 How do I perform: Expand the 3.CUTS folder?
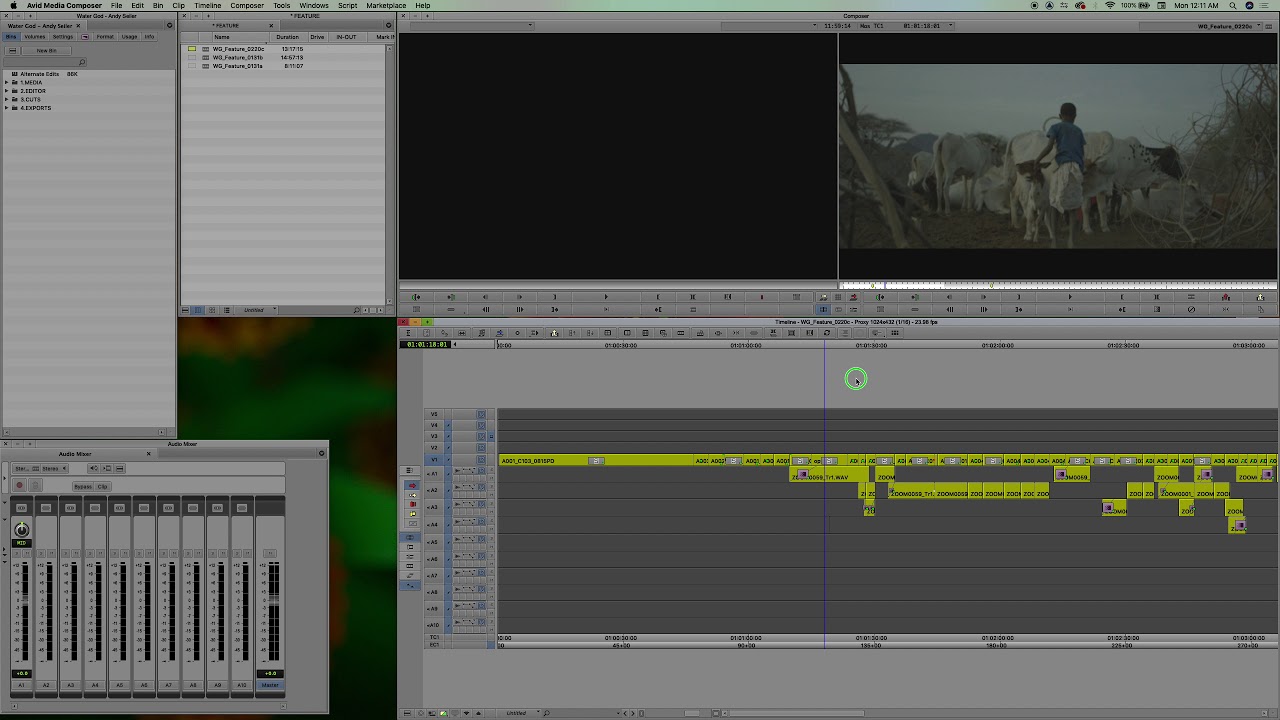[7, 99]
